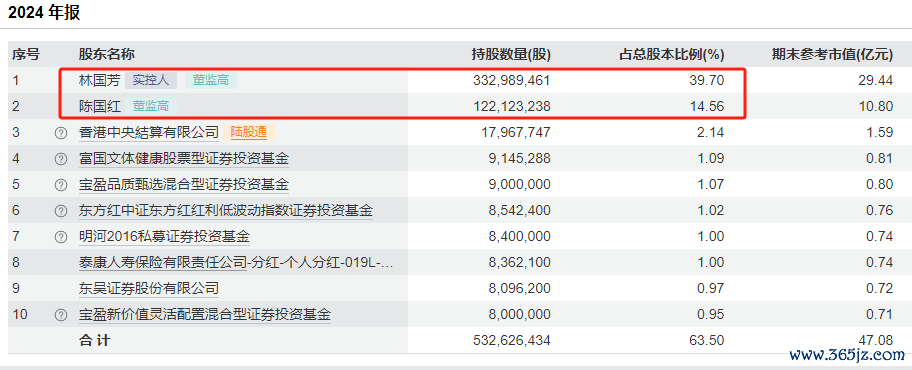Click question icon beside 宝盈新价值灵活配置混合型证券投资基金
The image size is (912, 370).
click(60, 315)
